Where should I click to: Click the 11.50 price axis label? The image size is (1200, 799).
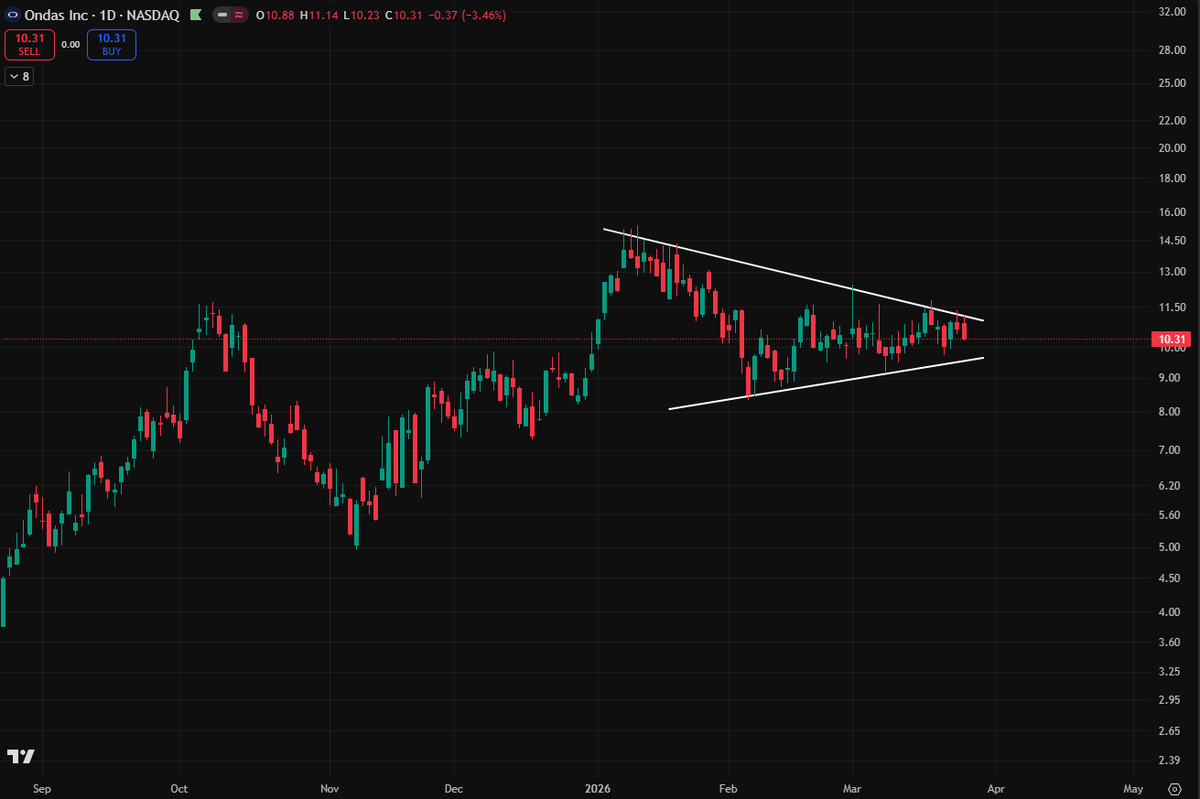coord(1172,308)
